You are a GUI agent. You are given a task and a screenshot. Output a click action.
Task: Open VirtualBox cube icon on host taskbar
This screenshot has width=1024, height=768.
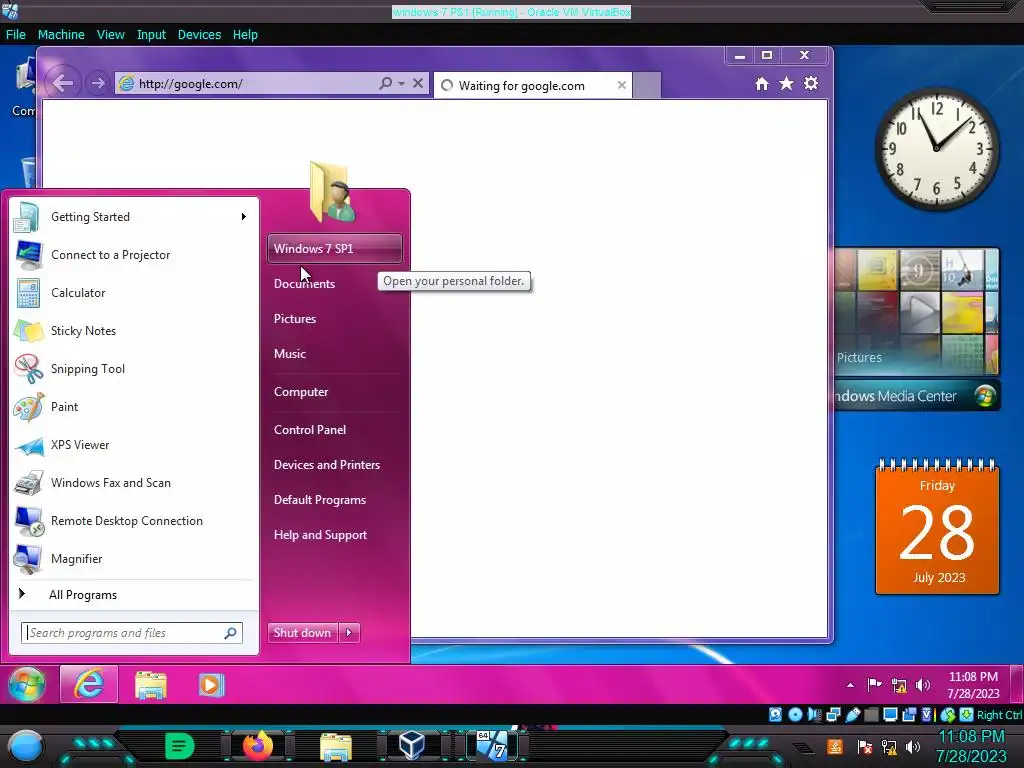(x=412, y=745)
